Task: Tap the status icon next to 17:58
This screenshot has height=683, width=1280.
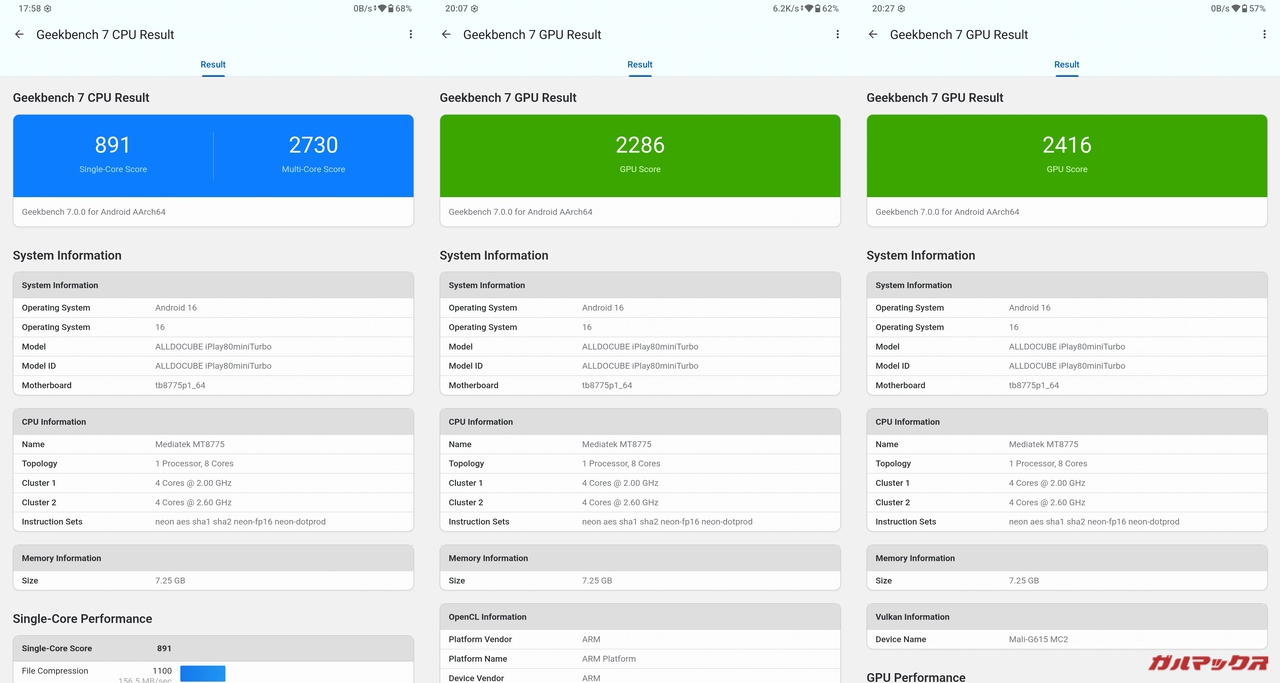Action: [47, 8]
